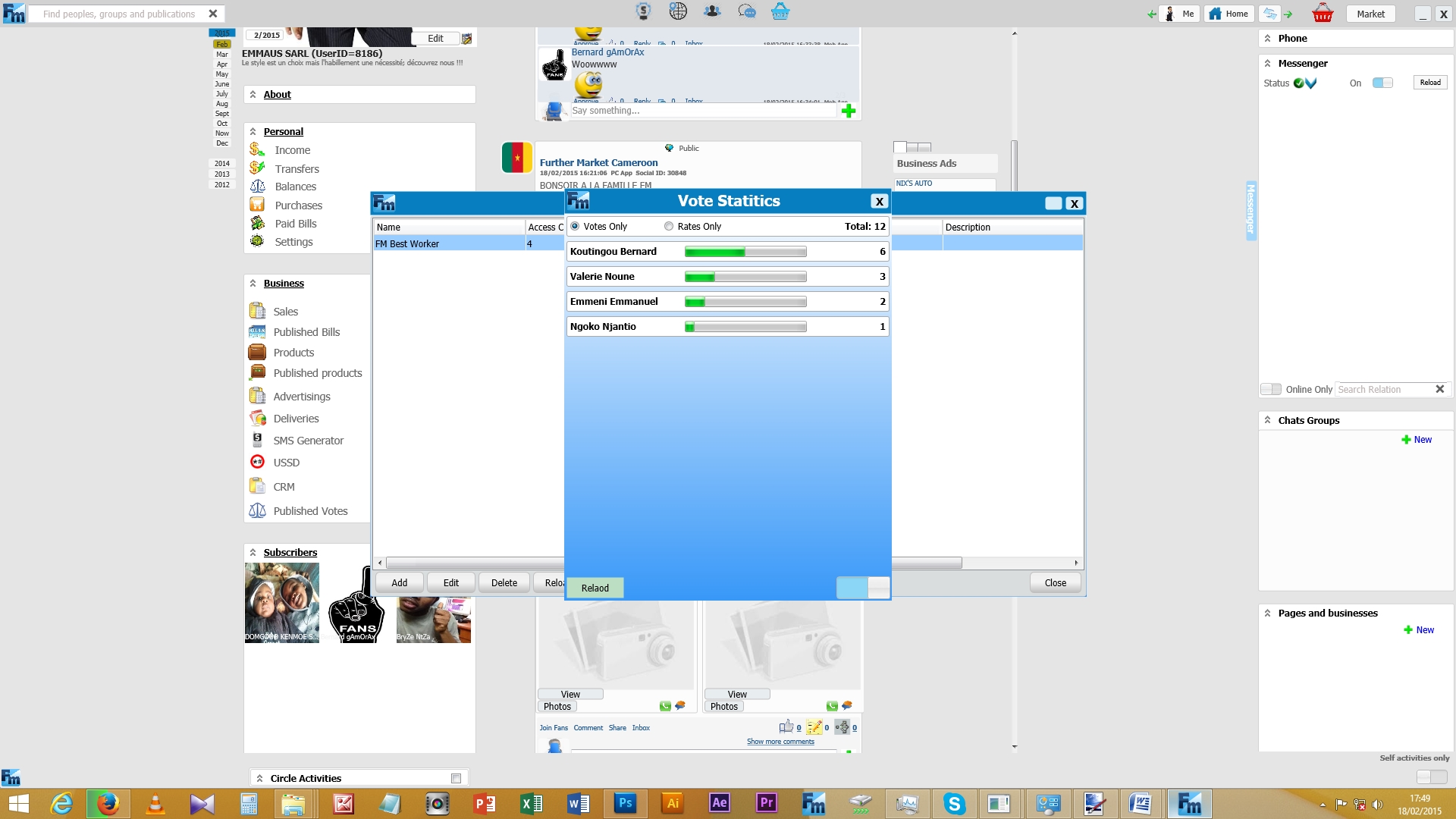Collapse the About section
1456x819 pixels.
click(253, 94)
